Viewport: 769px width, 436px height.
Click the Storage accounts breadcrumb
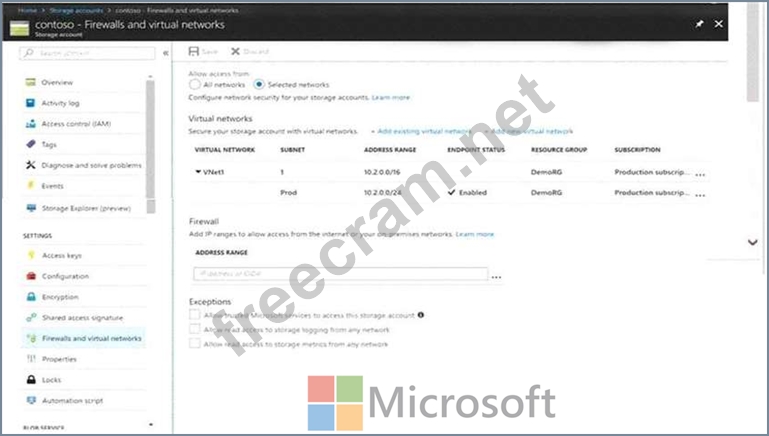[76, 10]
